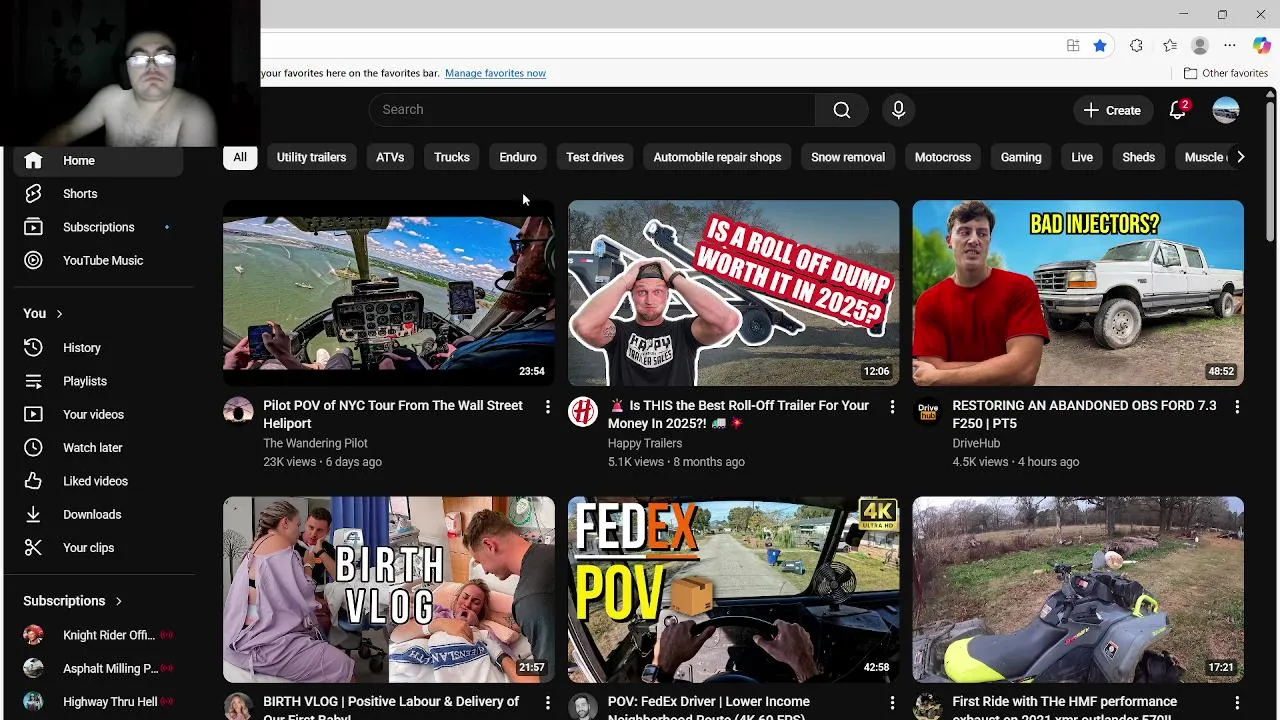Select the Live chip
This screenshot has height=720, width=1280.
pos(1082,157)
